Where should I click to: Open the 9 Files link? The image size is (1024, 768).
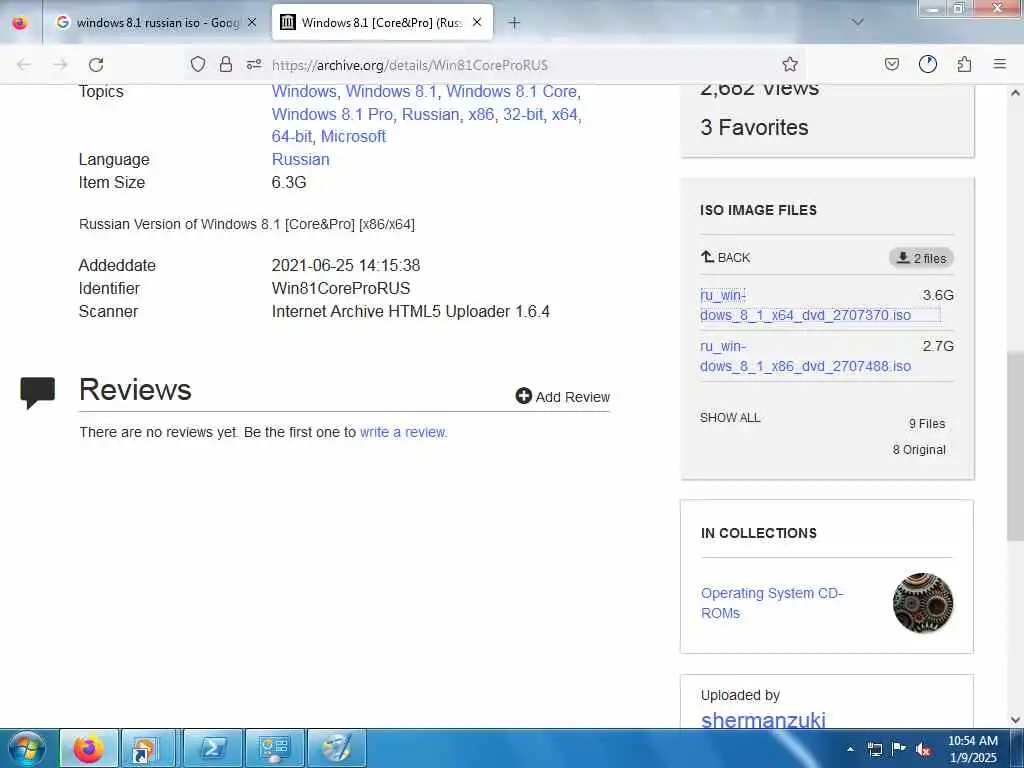click(927, 424)
